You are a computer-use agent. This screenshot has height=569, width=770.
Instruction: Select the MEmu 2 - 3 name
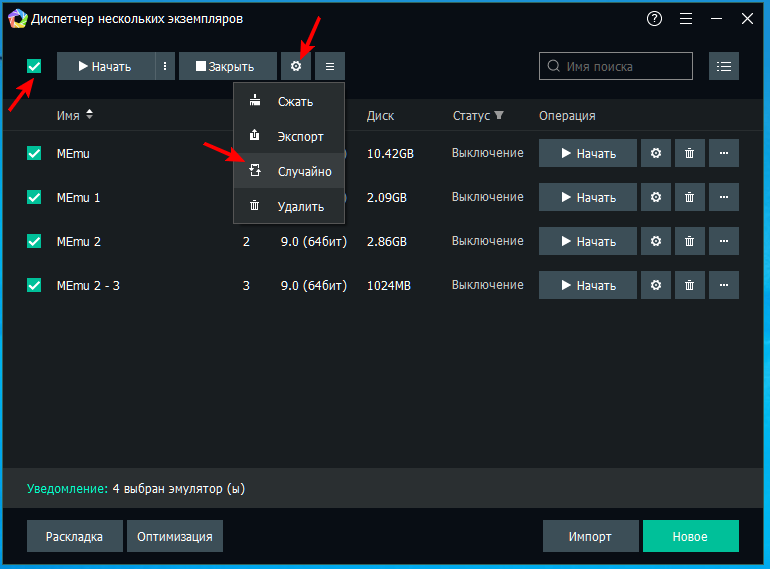pos(88,285)
